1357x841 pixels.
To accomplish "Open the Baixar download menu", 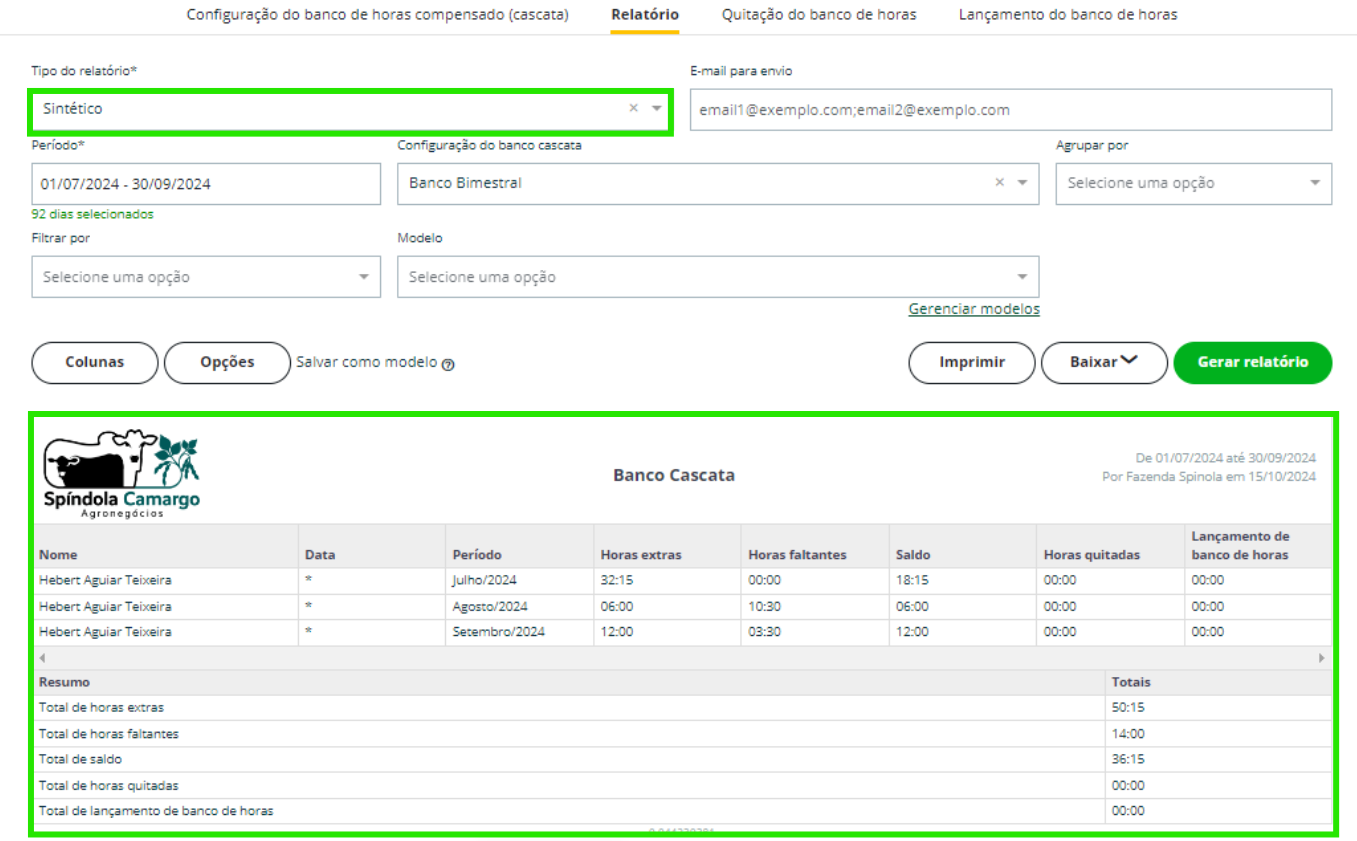I will click(1103, 362).
